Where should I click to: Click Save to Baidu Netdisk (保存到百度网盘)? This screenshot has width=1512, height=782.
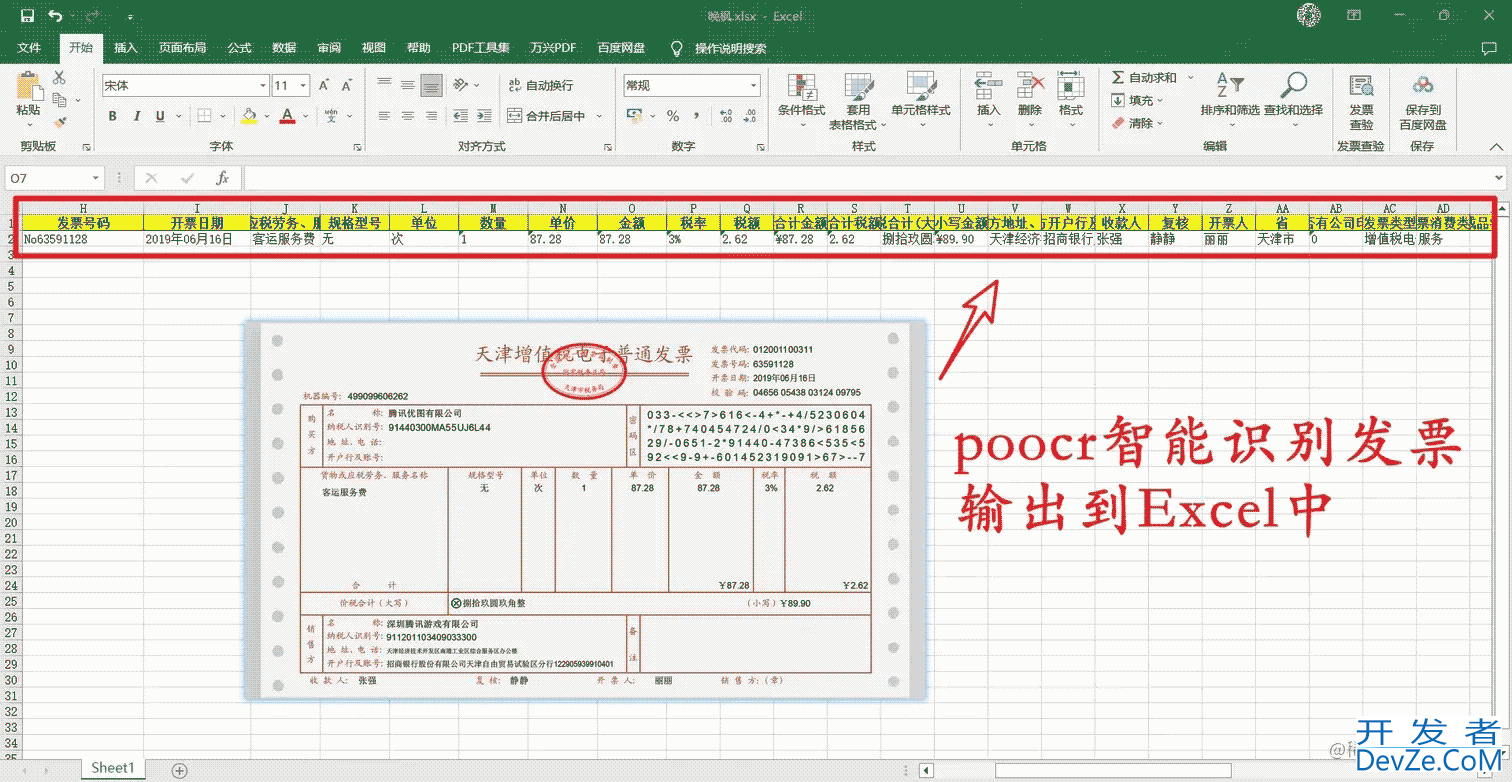click(x=1423, y=100)
